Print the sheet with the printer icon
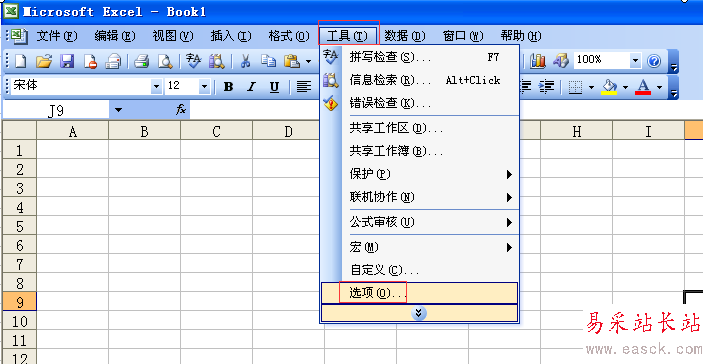 tap(142, 61)
